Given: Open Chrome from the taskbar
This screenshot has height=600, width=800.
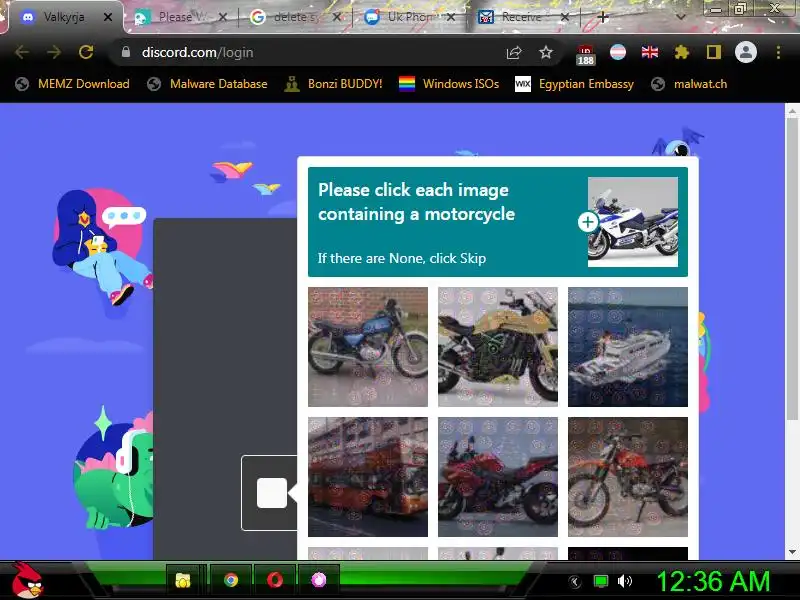Looking at the screenshot, I should [231, 580].
